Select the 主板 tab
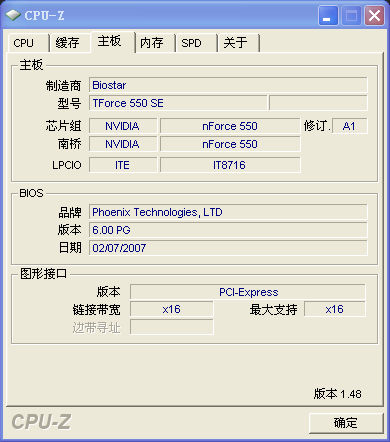Viewport: 390px width, 442px height. (x=113, y=42)
